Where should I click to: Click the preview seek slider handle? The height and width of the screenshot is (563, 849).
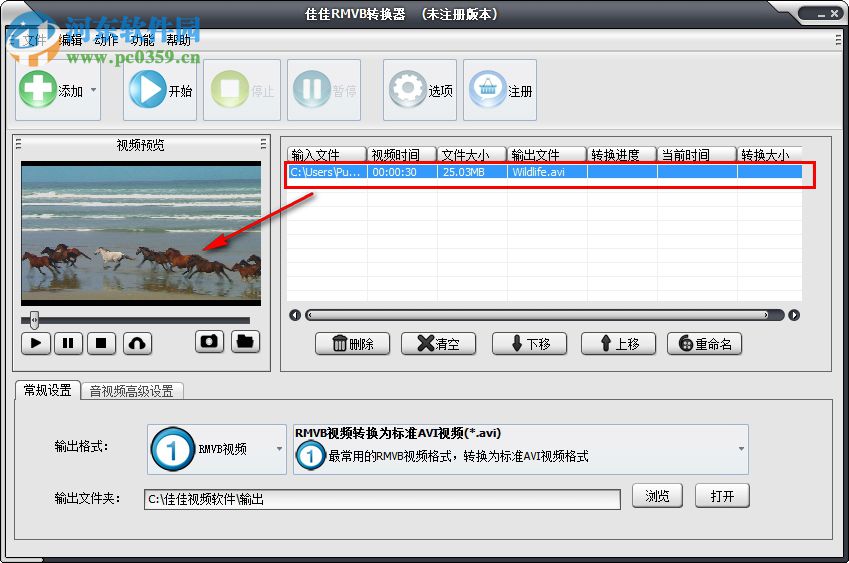click(34, 320)
